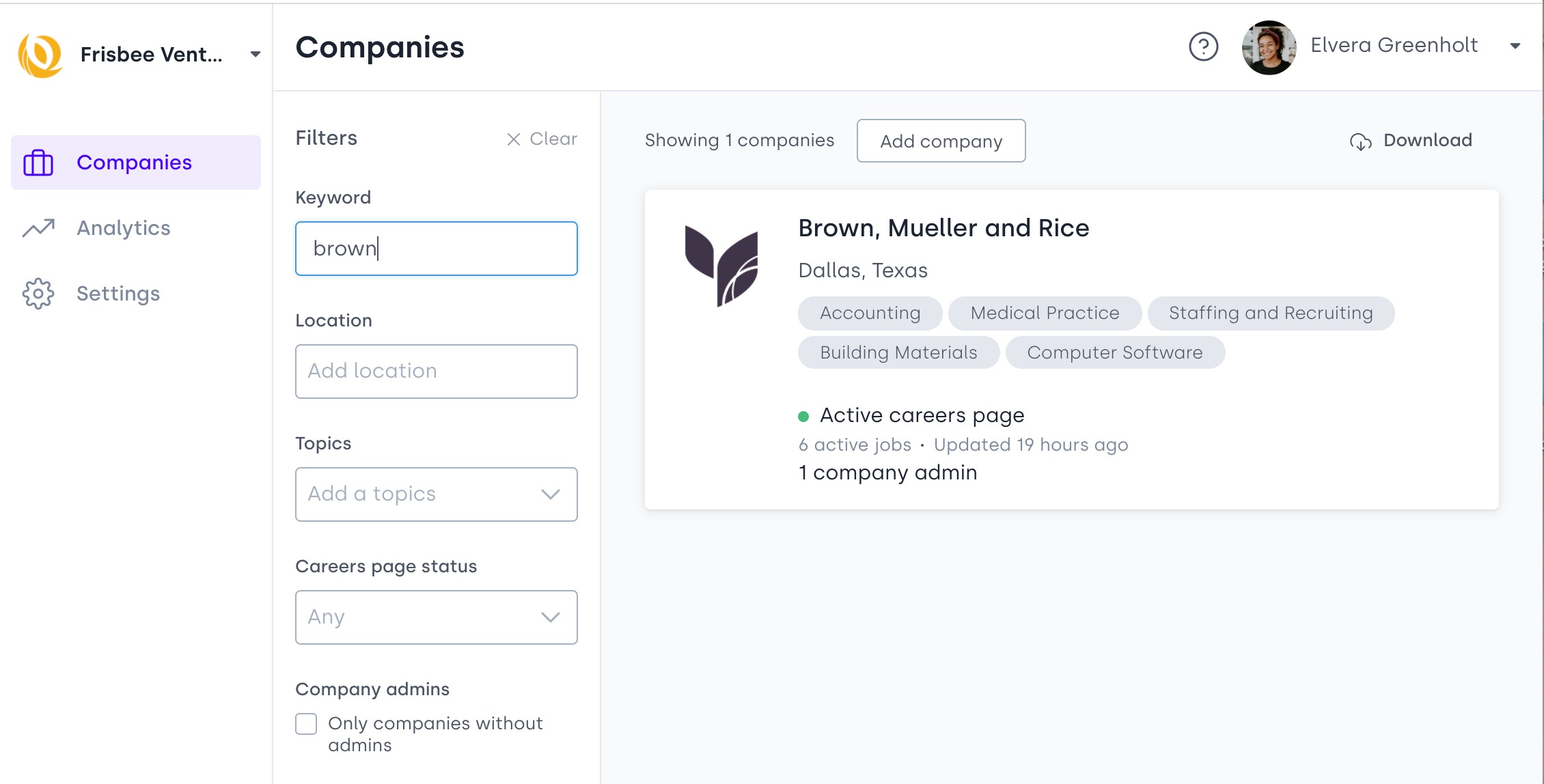Click the Companies briefcase icon in sidebar
The image size is (1544, 784).
38,163
